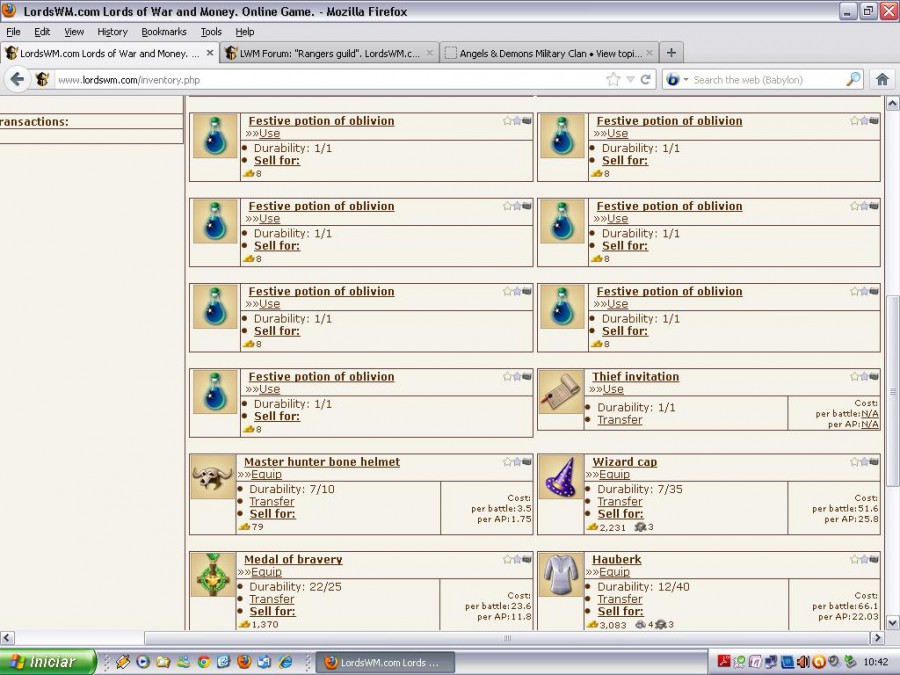The image size is (900, 675).
Task: Open the search engine selector dropdown
Action: click(x=685, y=80)
